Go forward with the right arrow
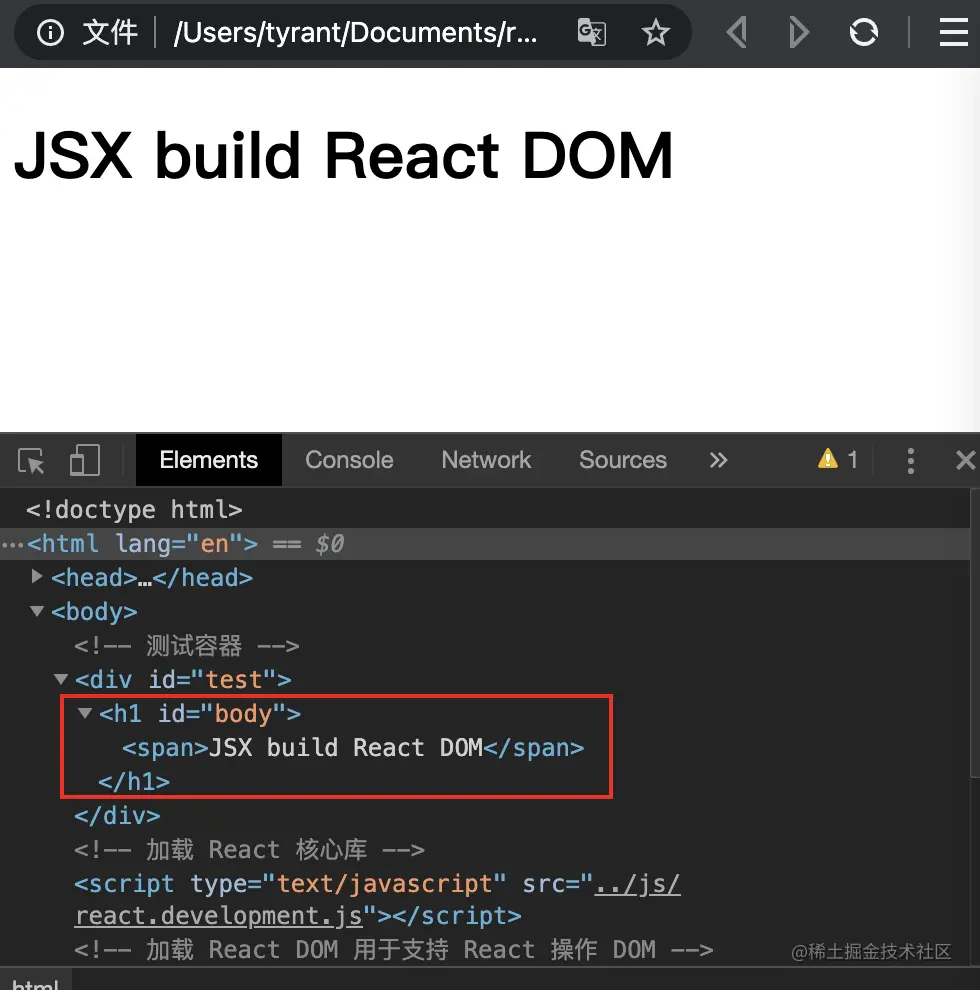 (799, 32)
